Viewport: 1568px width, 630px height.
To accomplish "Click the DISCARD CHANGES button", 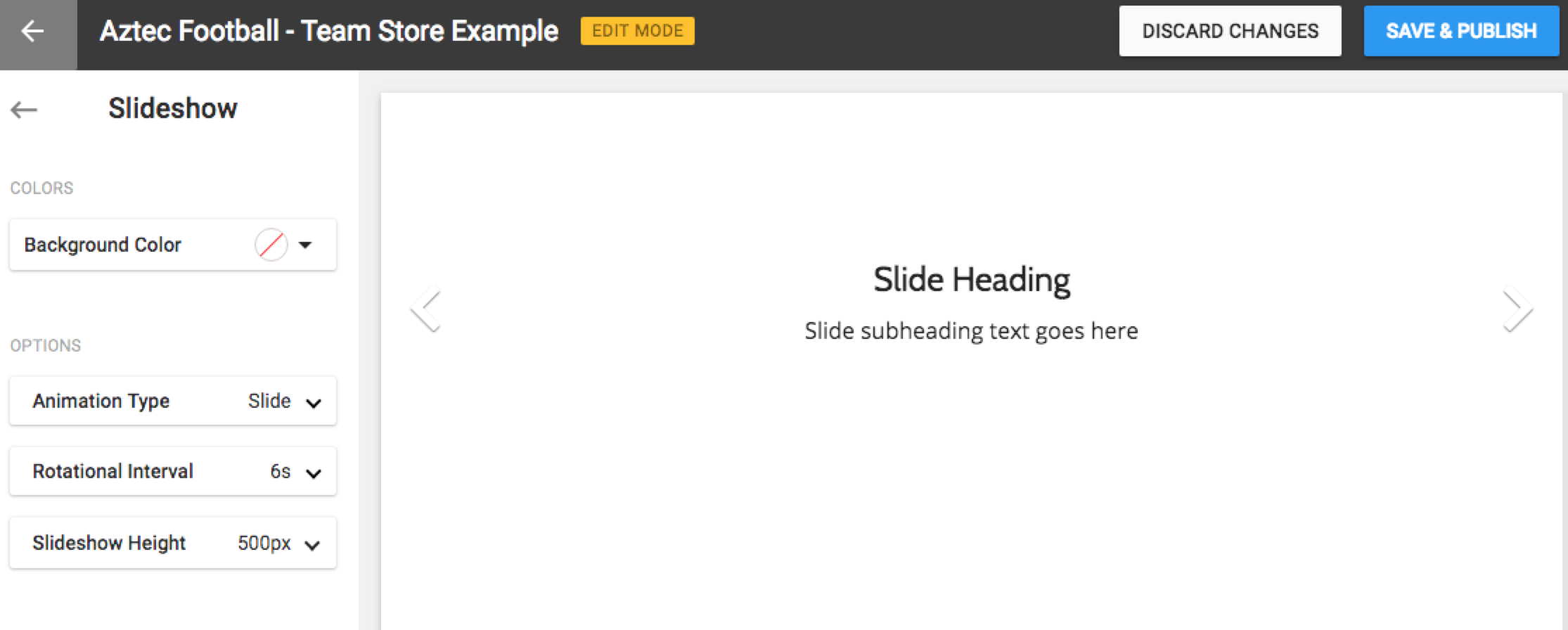I will point(1230,30).
